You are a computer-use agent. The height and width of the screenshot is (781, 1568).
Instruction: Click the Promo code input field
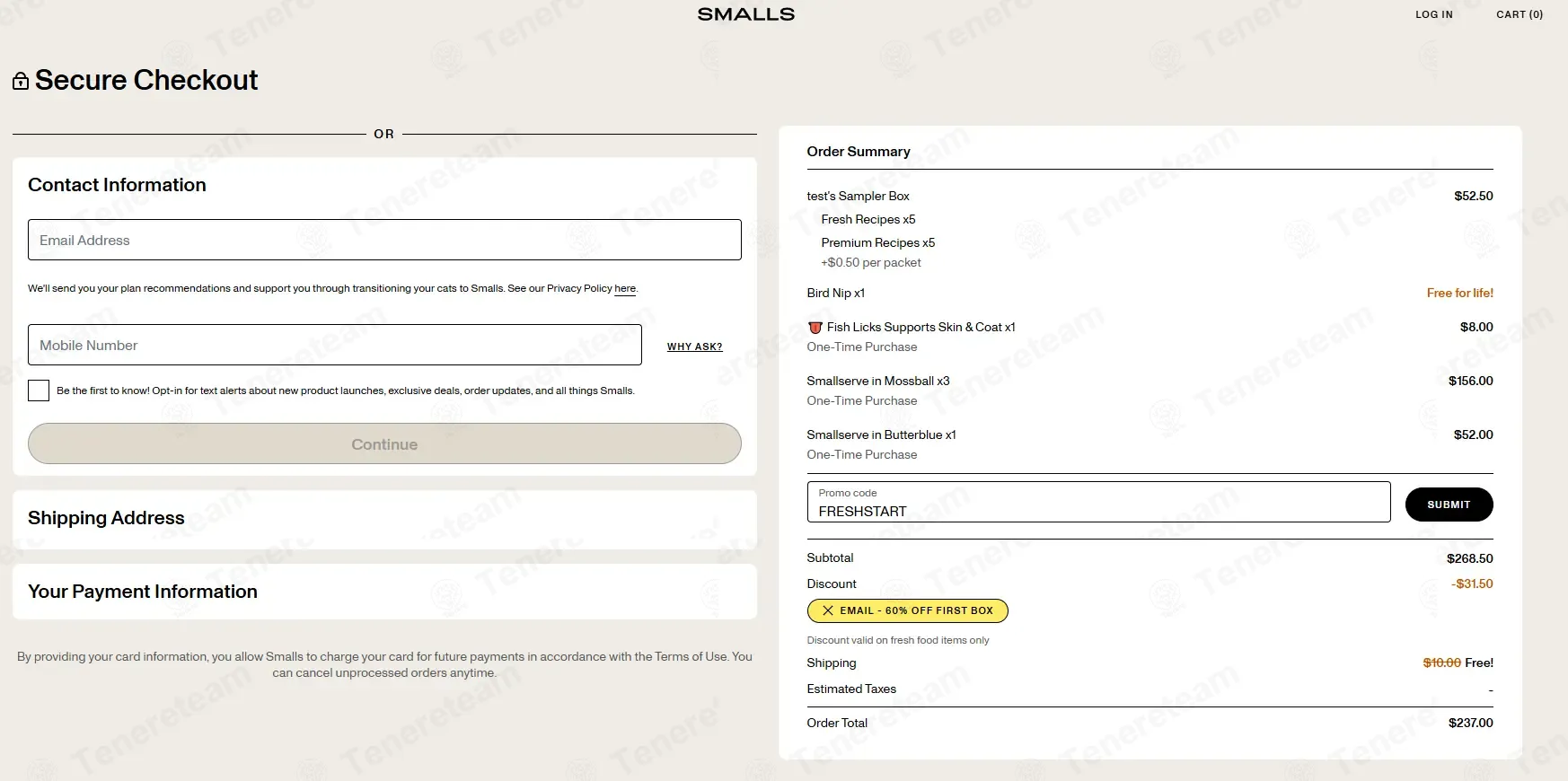coord(1098,502)
